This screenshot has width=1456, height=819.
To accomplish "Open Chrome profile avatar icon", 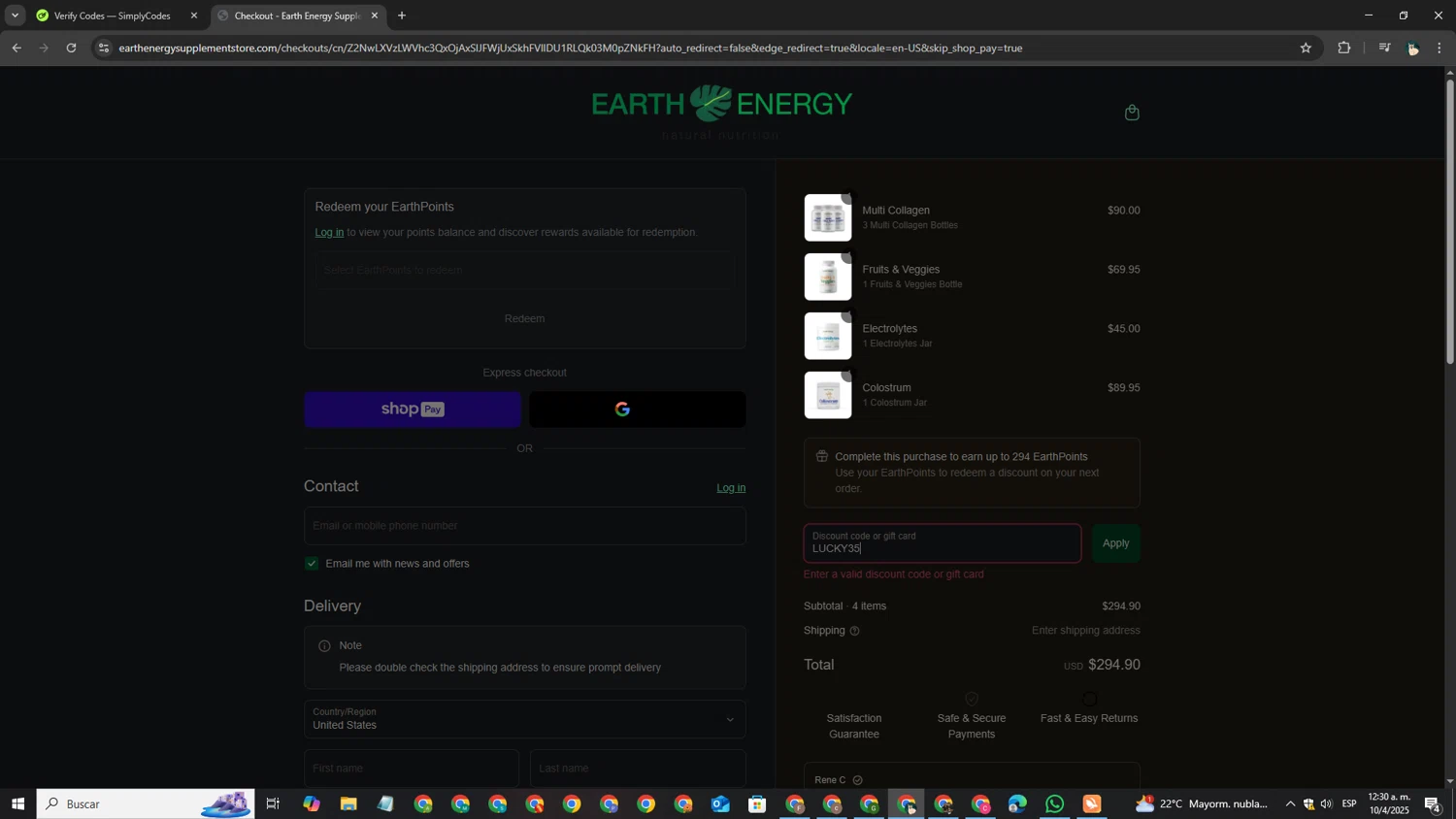I will coord(1412,48).
